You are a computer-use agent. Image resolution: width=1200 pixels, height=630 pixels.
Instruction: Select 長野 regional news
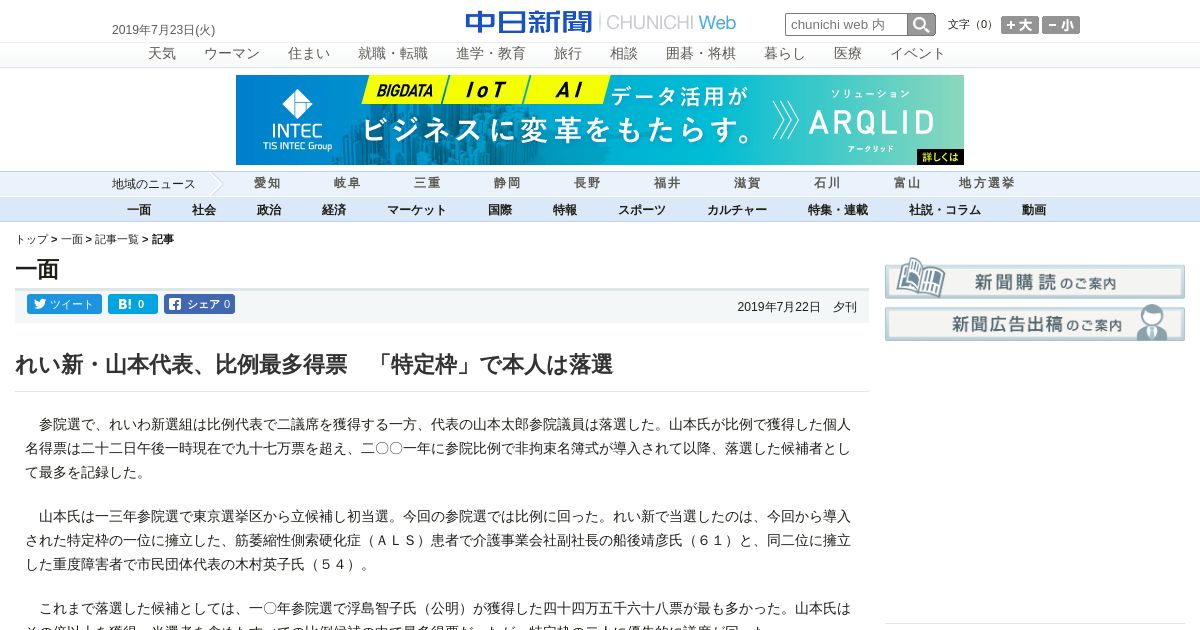pyautogui.click(x=587, y=183)
